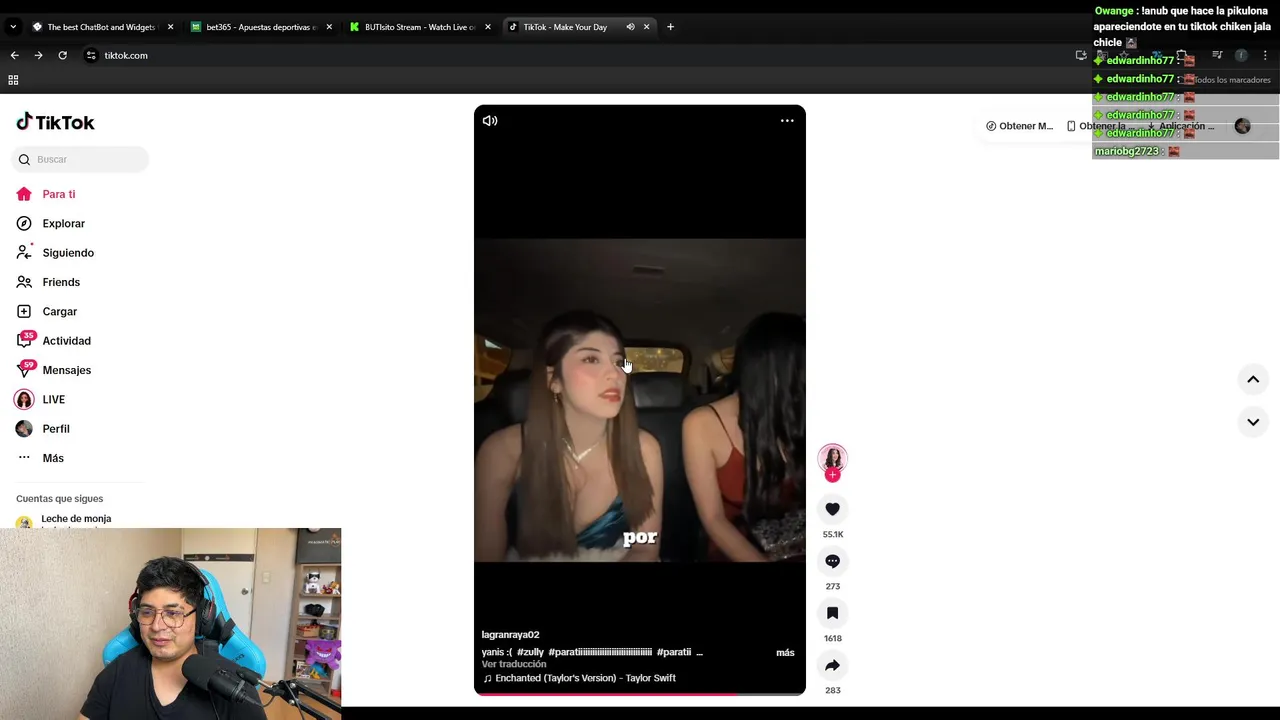
Task: Click the TikTok logo
Action: tap(55, 122)
